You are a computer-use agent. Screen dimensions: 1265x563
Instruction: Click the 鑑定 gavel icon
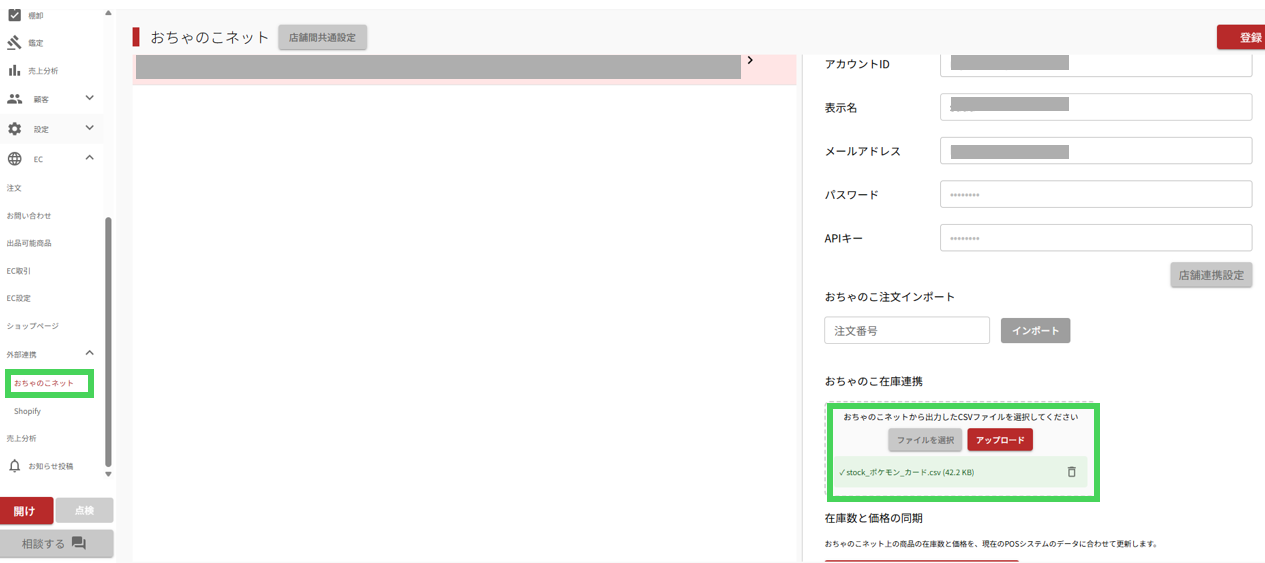click(14, 43)
